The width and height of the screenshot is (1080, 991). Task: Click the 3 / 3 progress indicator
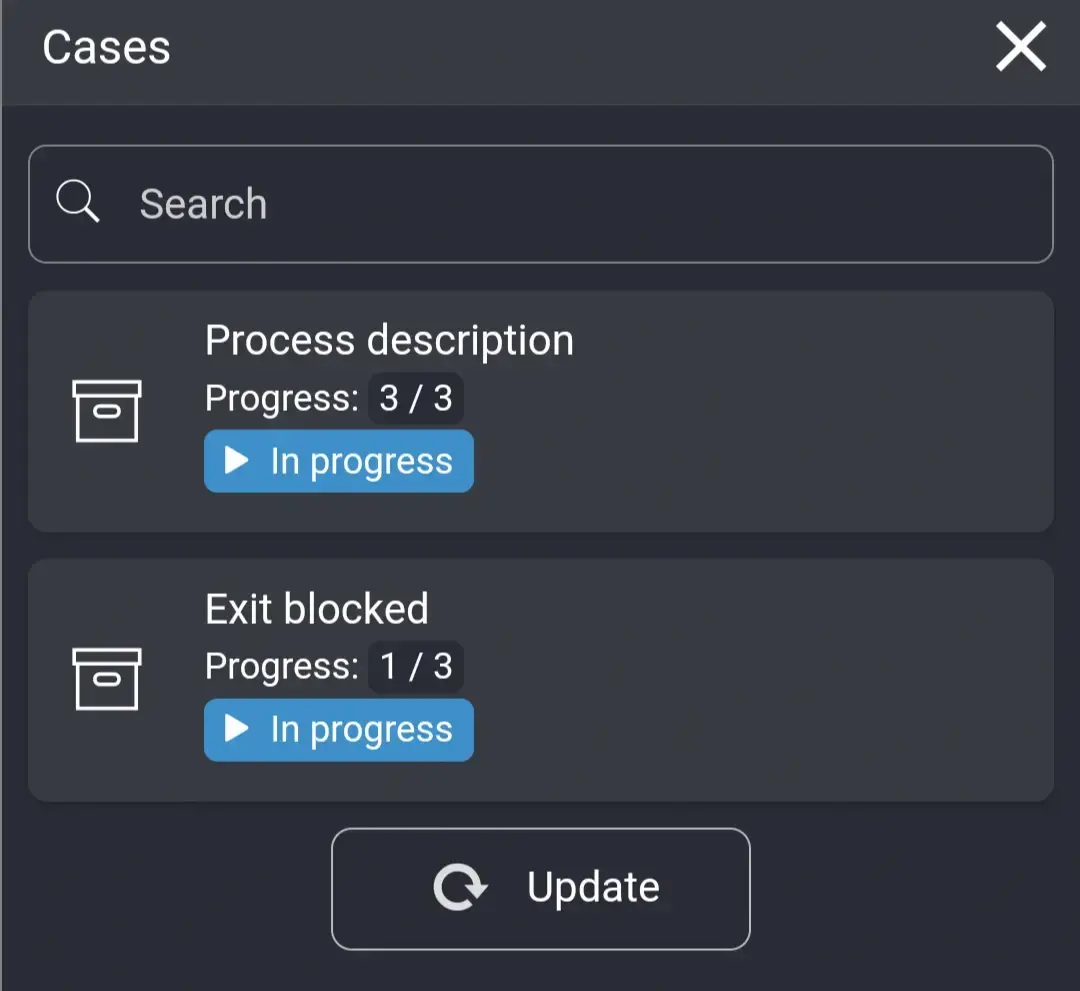pos(416,398)
